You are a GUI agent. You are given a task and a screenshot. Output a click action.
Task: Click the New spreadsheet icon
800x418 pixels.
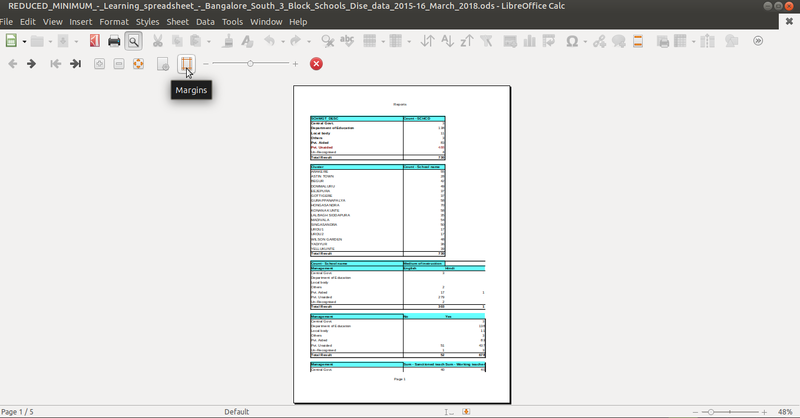click(11, 41)
